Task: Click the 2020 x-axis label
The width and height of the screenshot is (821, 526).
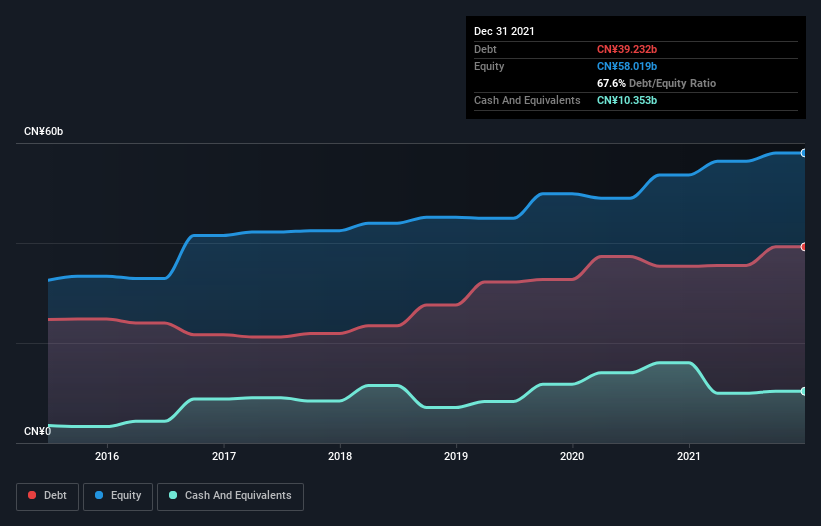Action: [572, 456]
